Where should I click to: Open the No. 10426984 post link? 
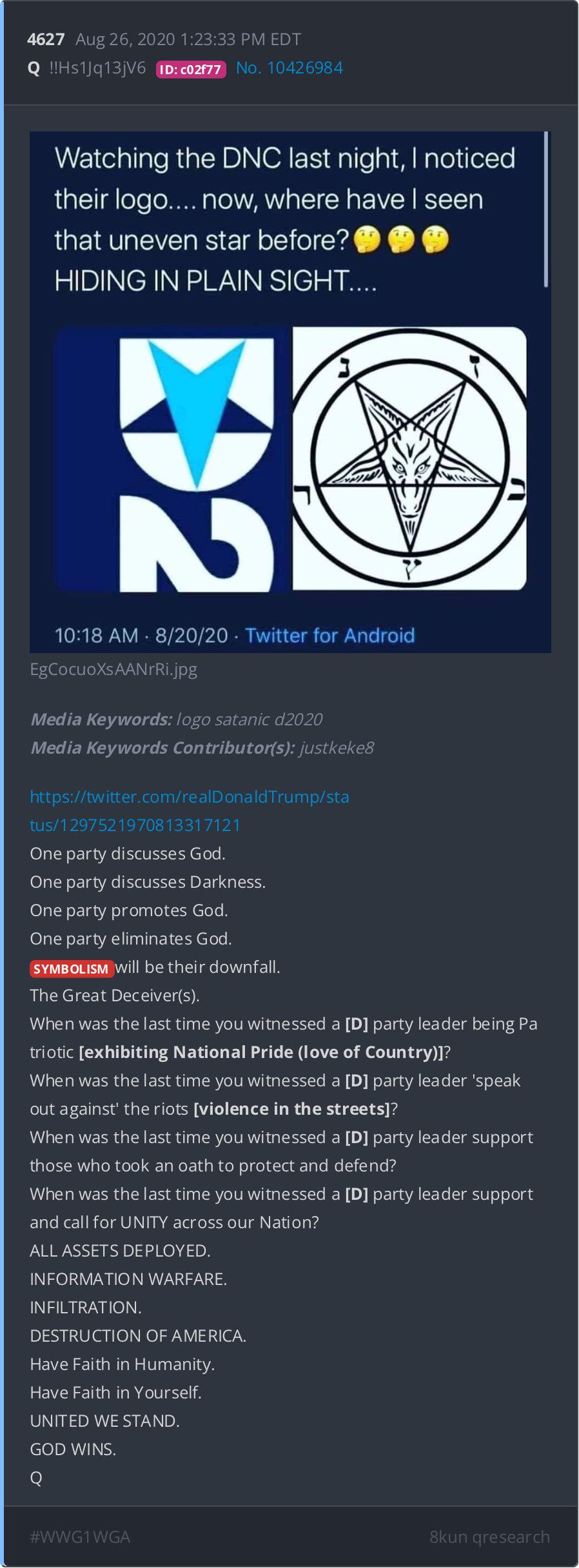click(x=289, y=68)
